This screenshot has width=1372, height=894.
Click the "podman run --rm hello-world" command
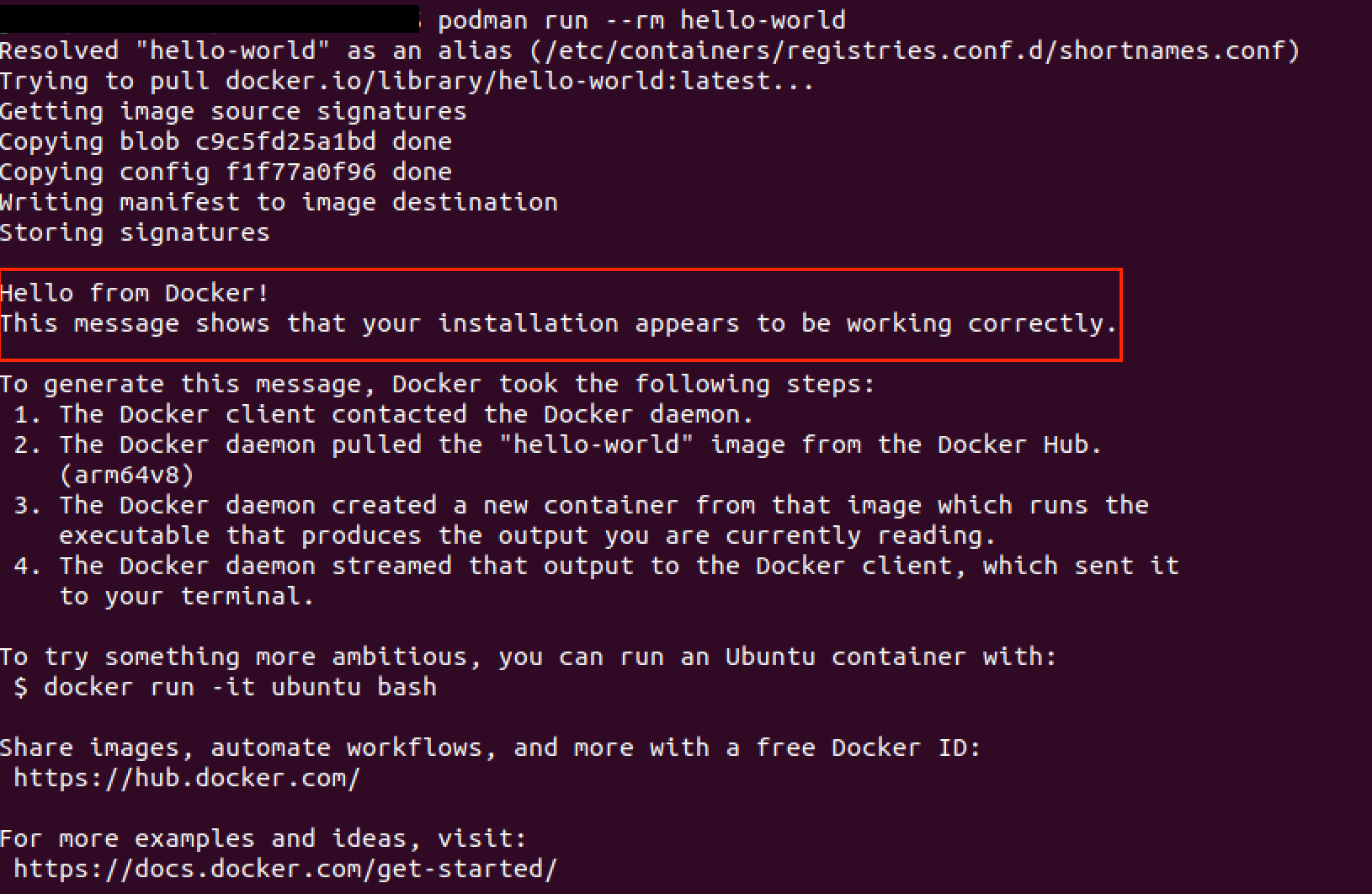[x=641, y=20]
